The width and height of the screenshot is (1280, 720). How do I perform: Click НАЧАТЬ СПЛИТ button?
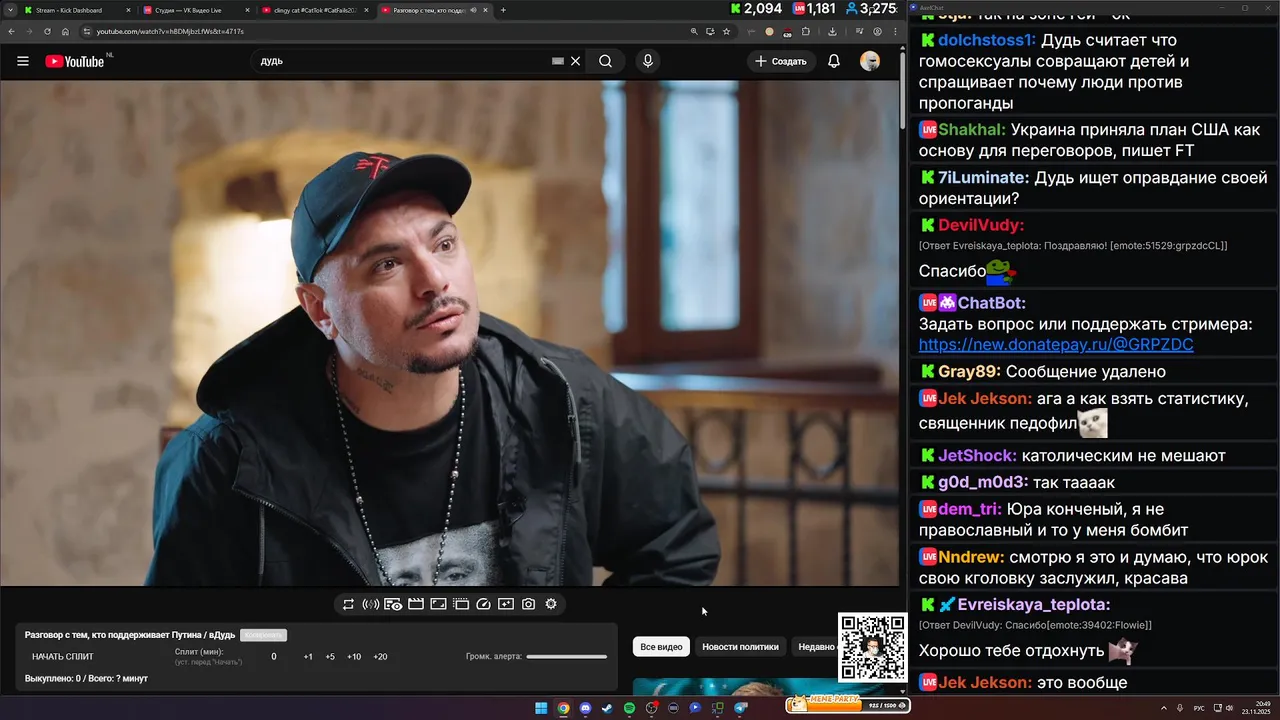63,657
